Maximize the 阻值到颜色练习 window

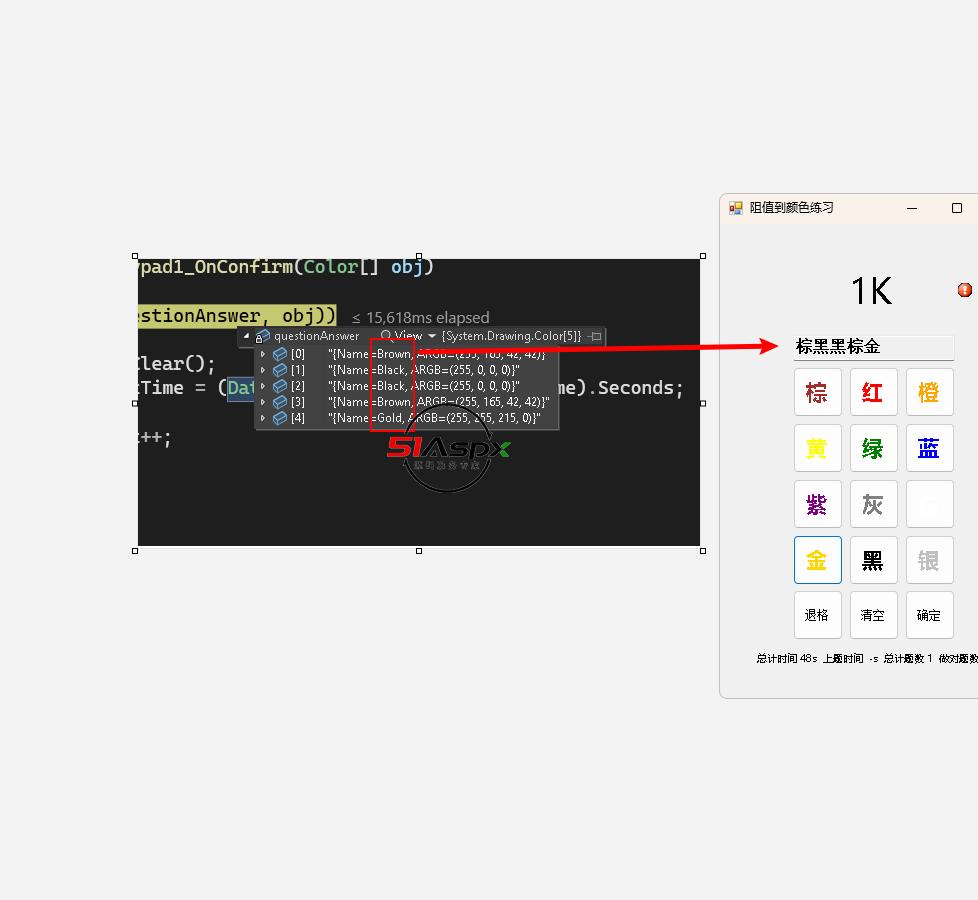957,208
